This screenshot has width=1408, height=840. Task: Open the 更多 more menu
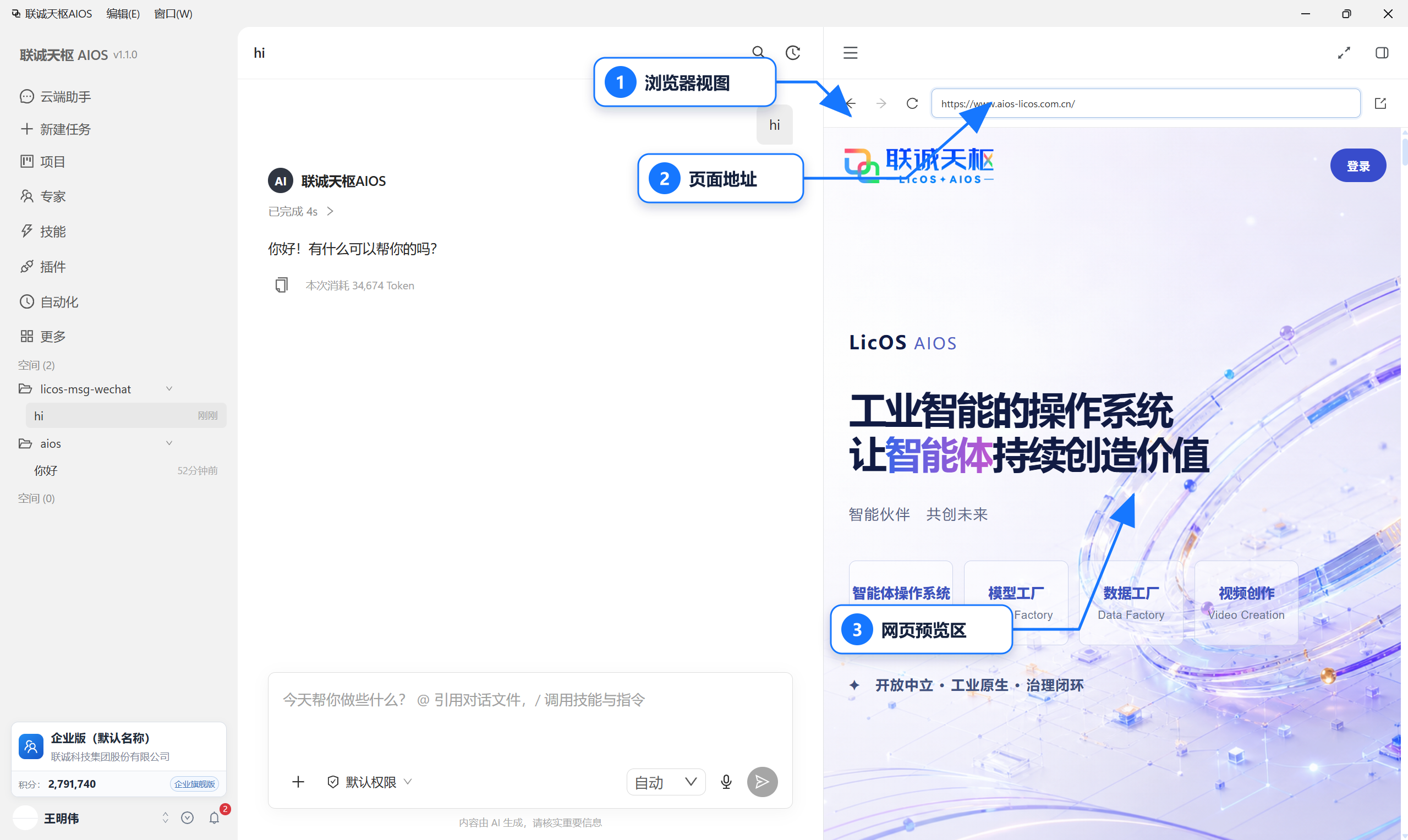[x=43, y=336]
